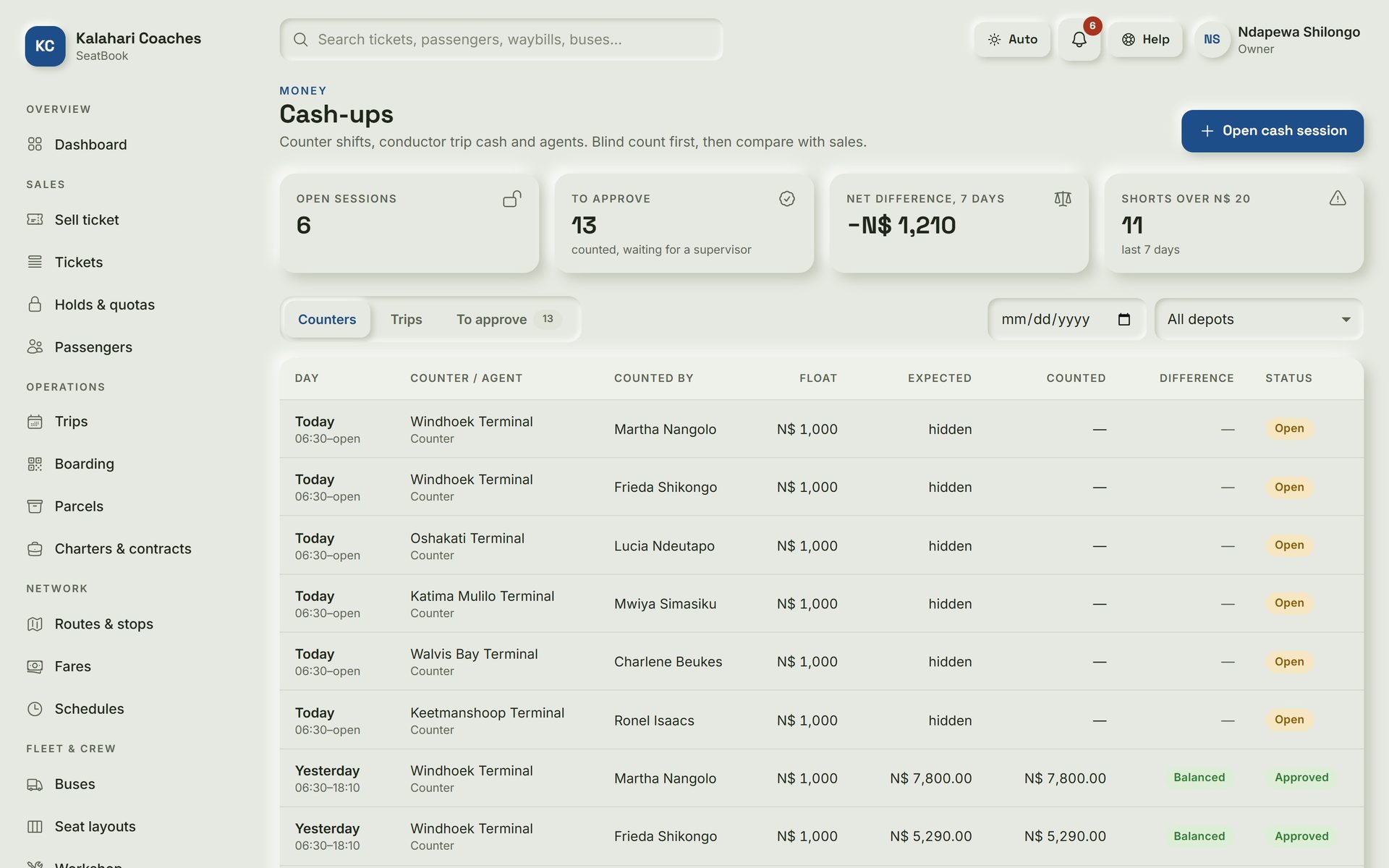
Task: Click Open cash session button
Action: [x=1273, y=131]
